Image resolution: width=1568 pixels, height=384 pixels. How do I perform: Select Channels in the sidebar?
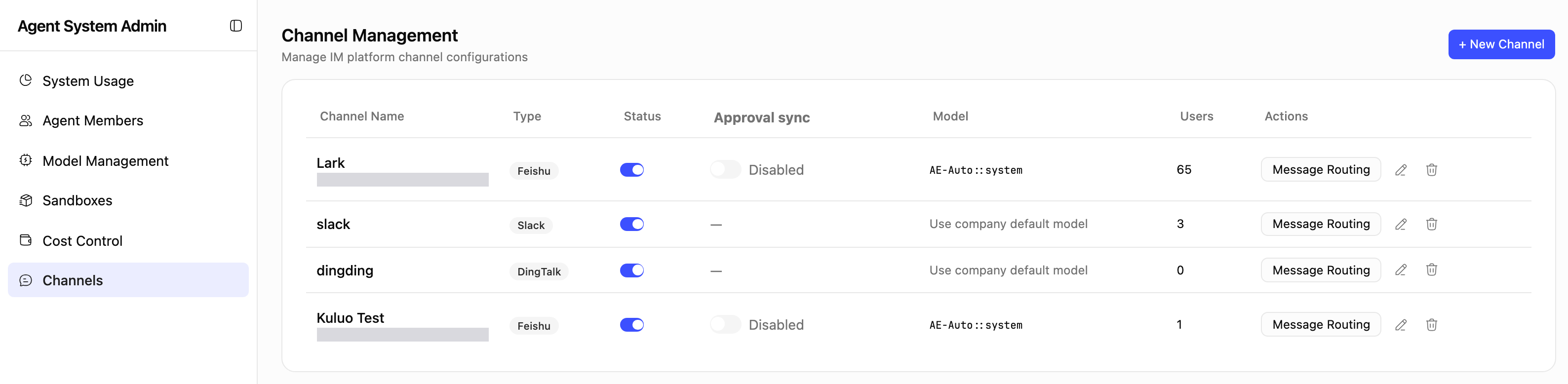tap(128, 280)
